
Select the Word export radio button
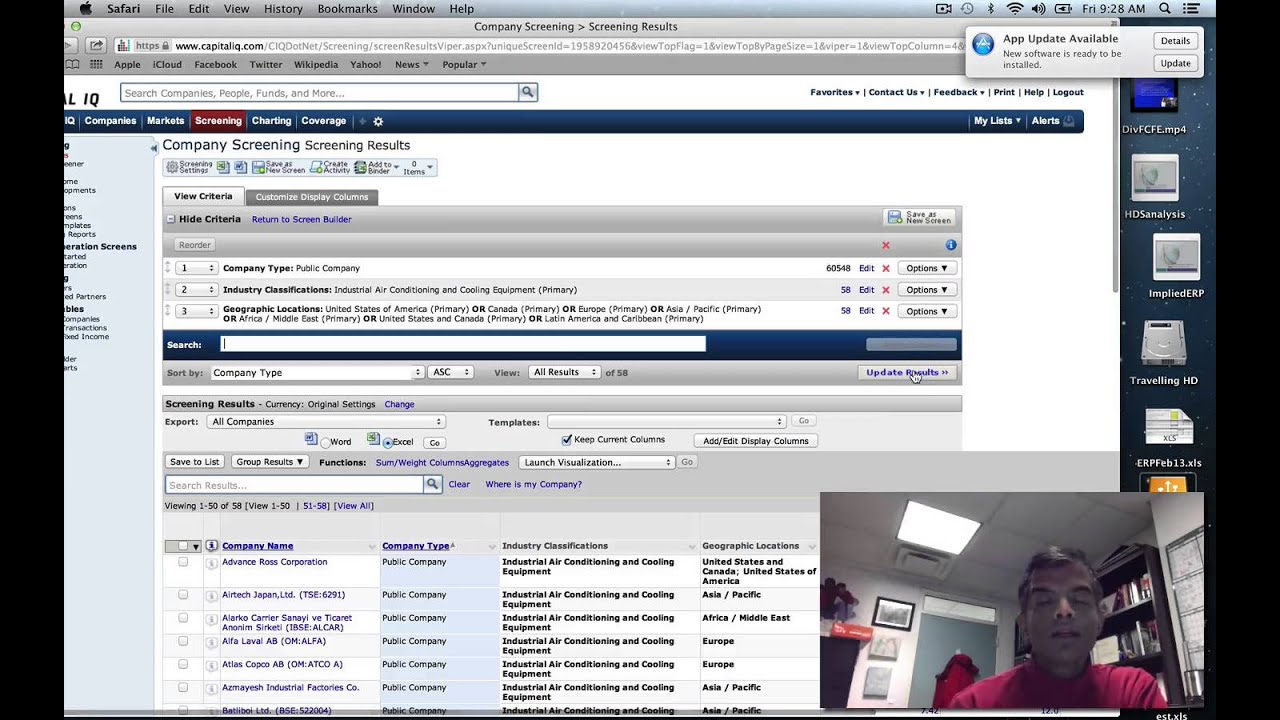point(325,442)
